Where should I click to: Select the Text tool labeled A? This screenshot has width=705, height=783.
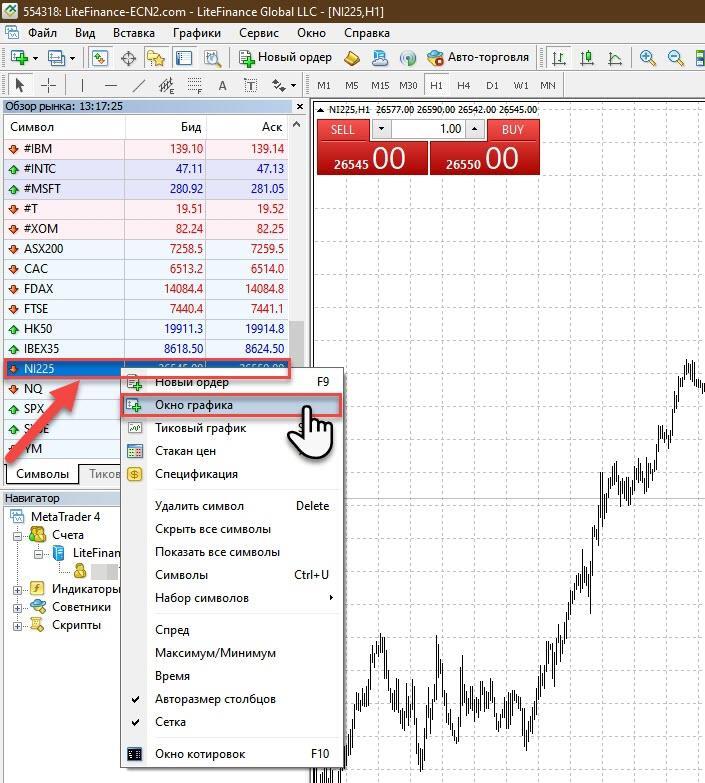tap(223, 85)
